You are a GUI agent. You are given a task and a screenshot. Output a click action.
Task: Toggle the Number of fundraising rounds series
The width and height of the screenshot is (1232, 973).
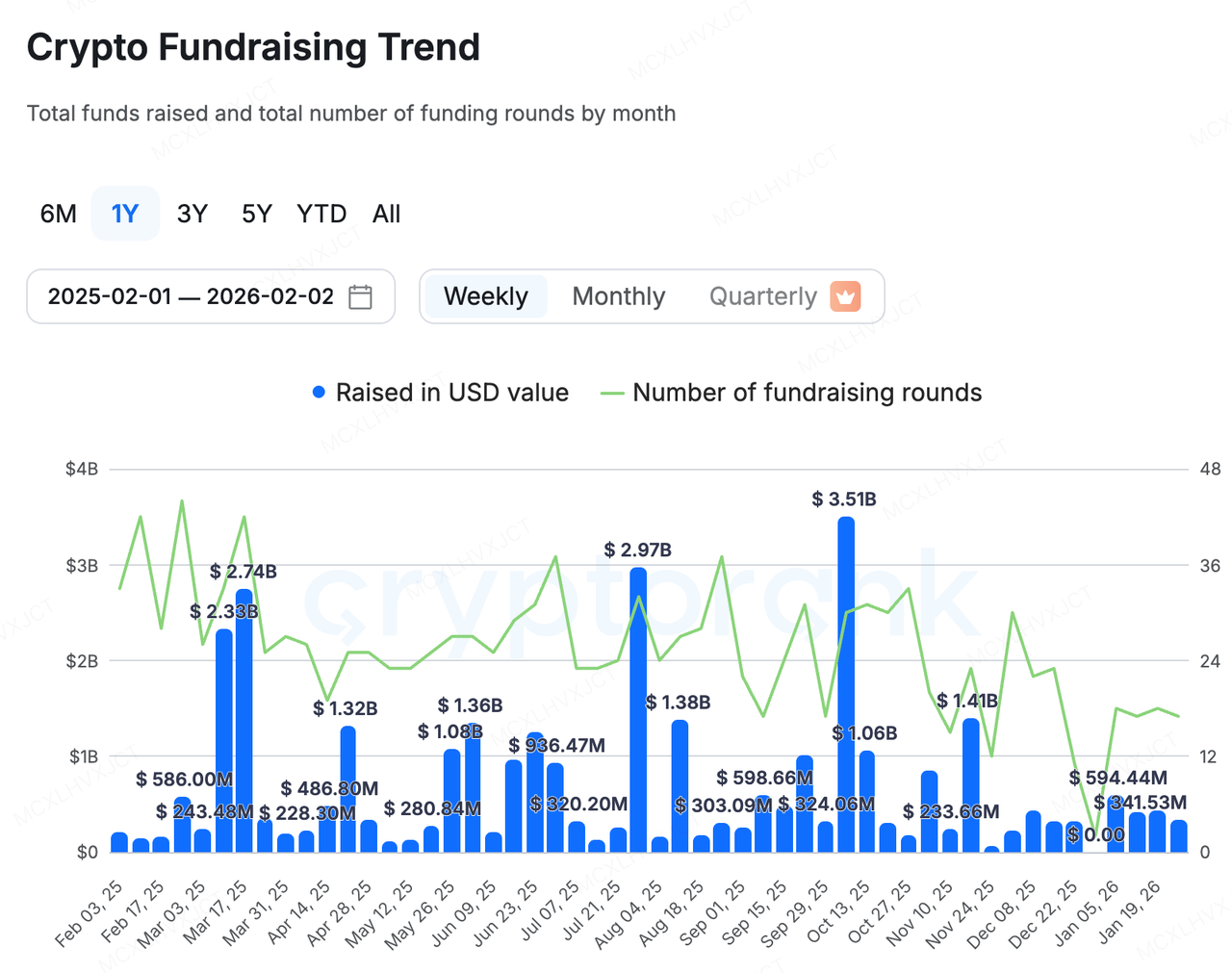point(807,393)
